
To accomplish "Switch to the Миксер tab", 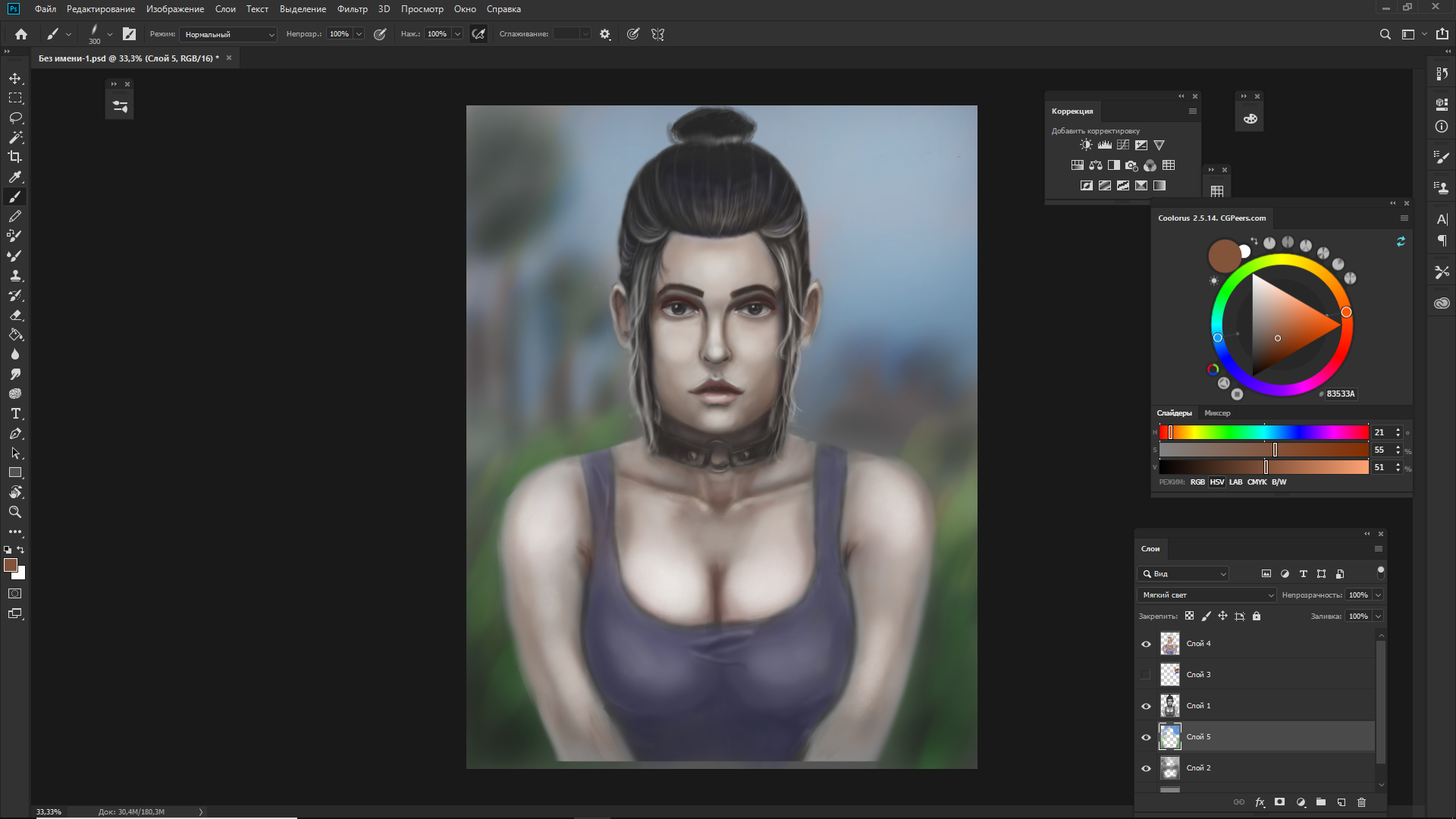I will [x=1217, y=413].
